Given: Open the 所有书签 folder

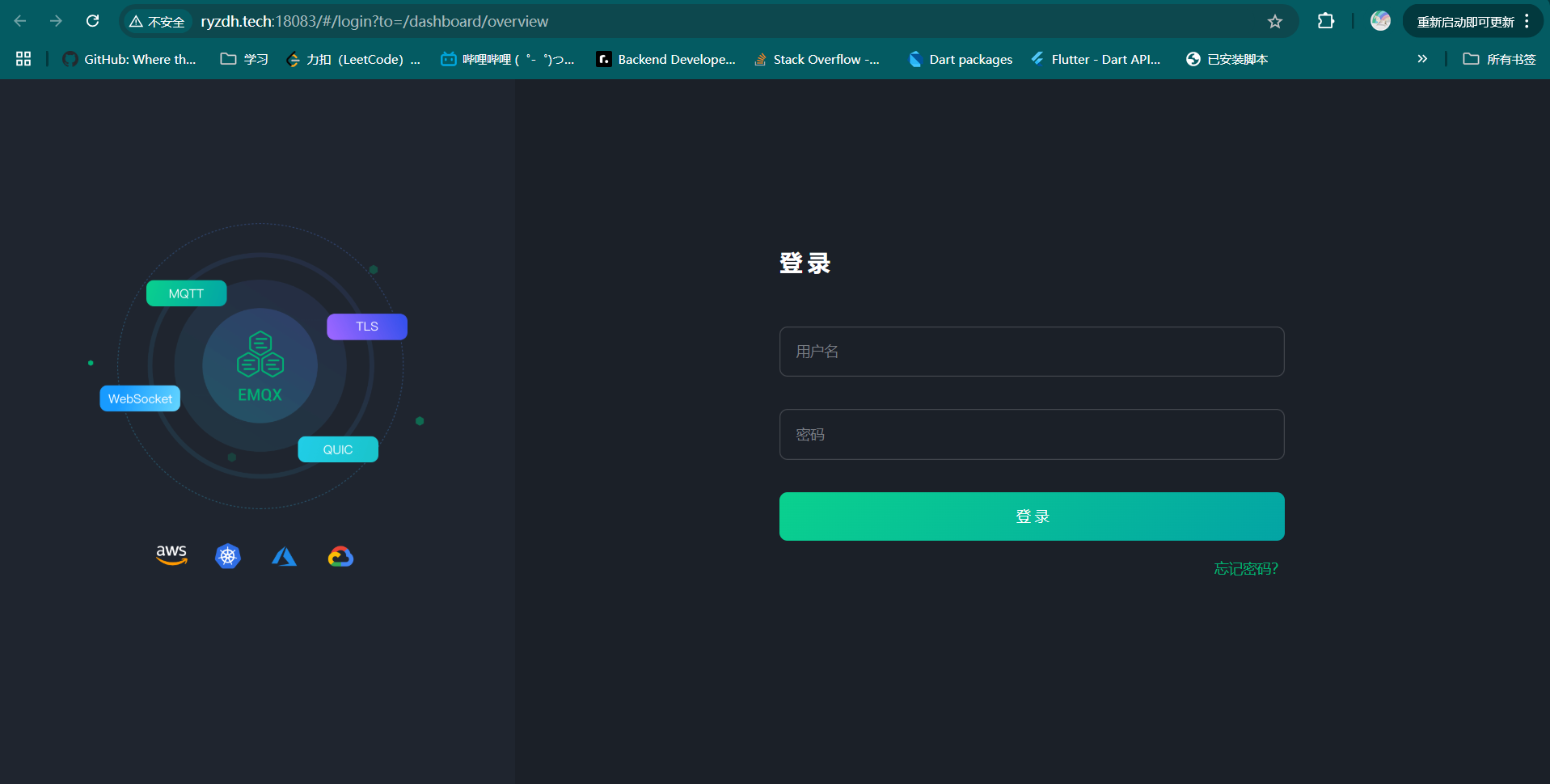Looking at the screenshot, I should [1500, 59].
